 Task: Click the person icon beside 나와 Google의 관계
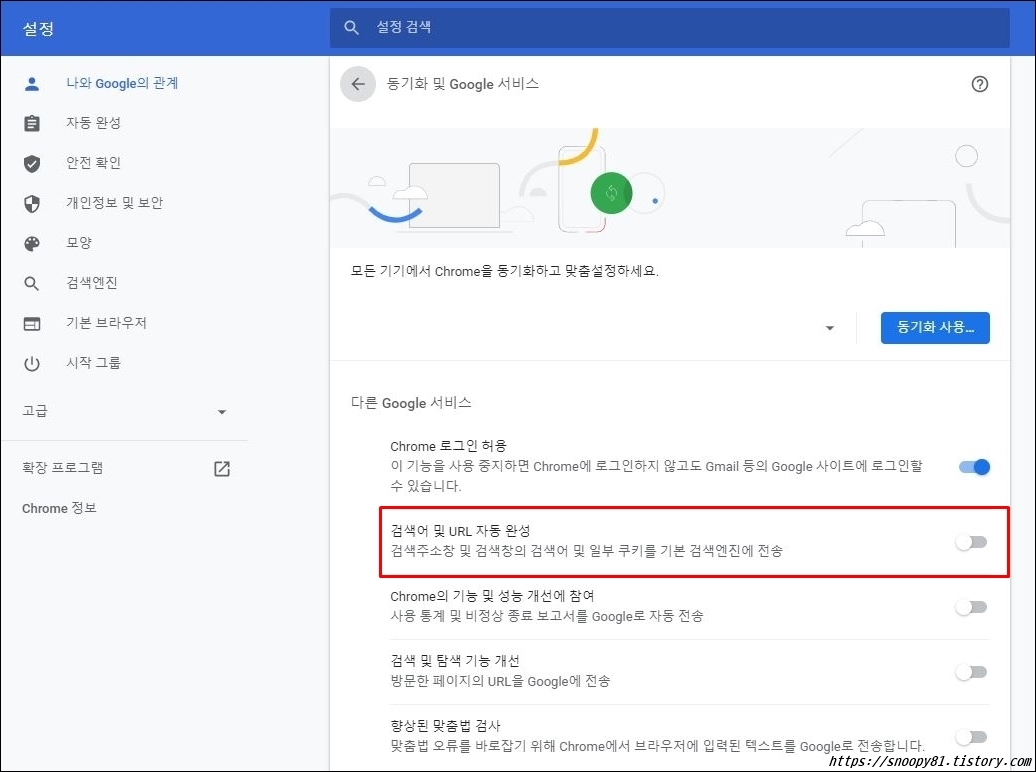click(x=32, y=84)
